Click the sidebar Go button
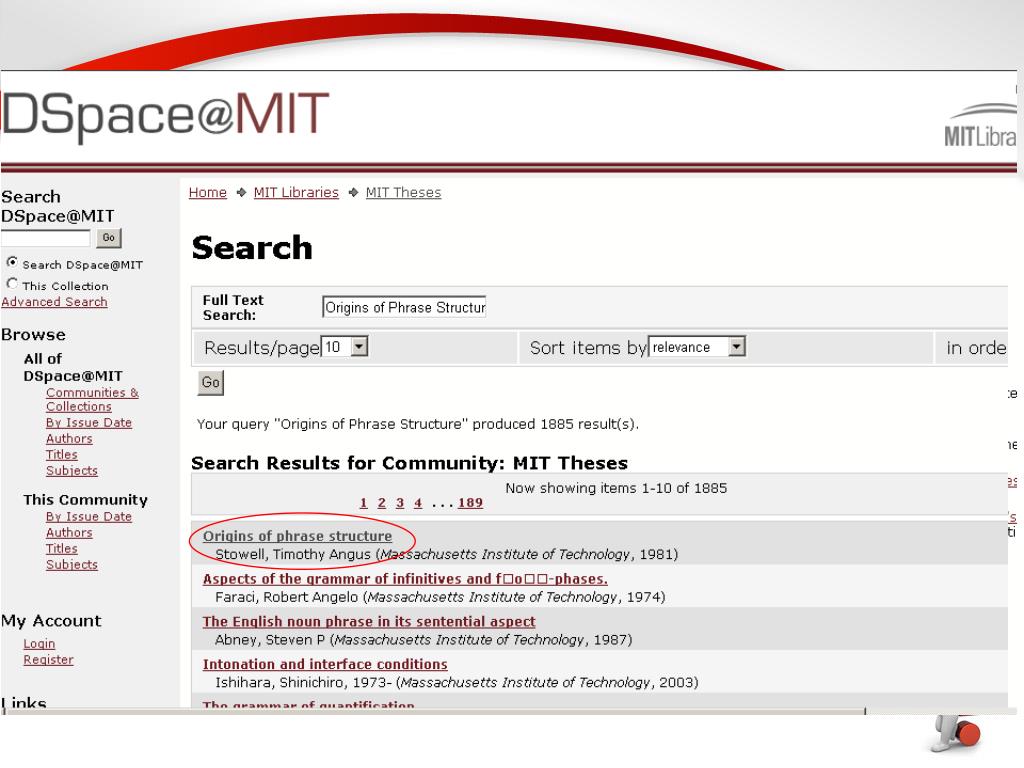Viewport: 1024px width, 768px height. 108,238
